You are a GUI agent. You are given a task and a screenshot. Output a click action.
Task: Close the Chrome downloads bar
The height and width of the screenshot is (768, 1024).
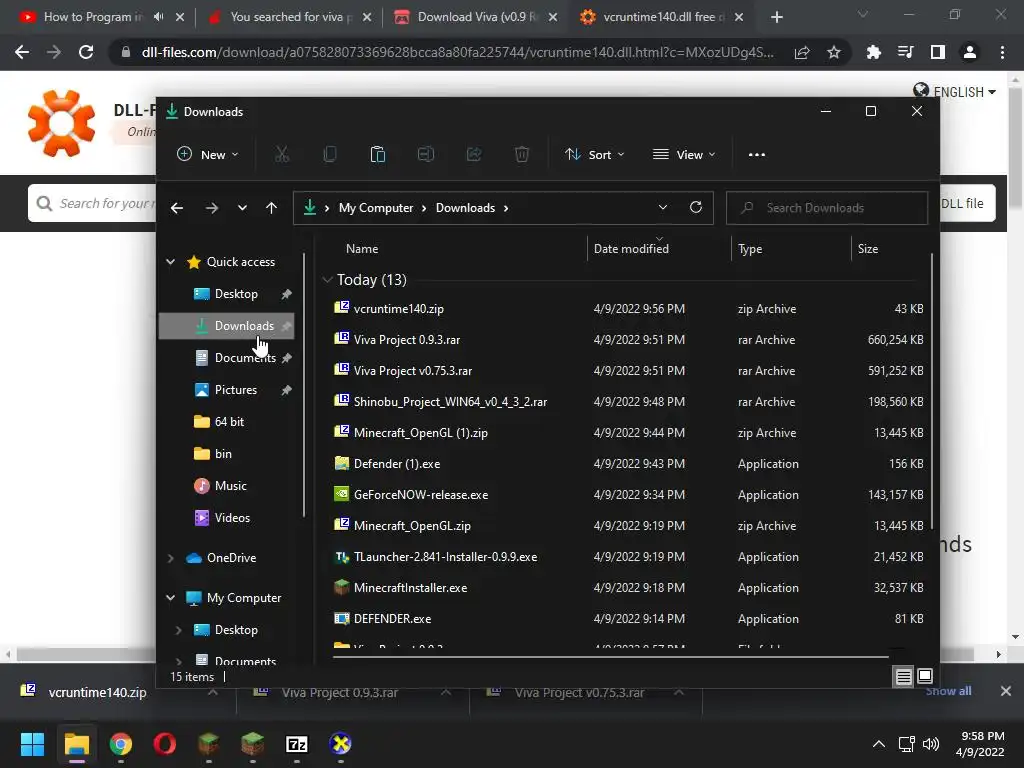coord(1006,691)
